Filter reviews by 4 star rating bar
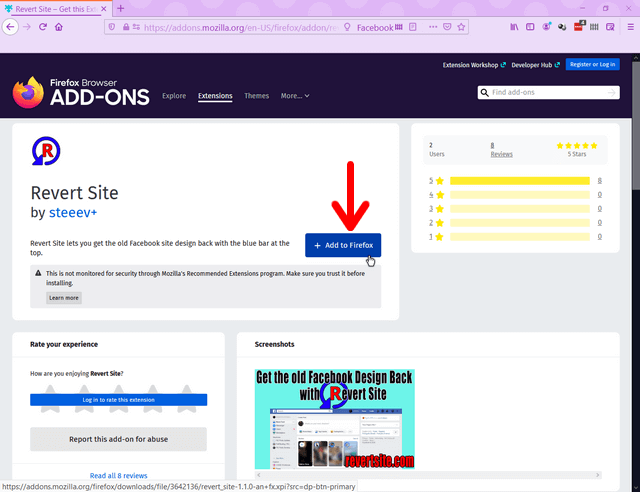The width and height of the screenshot is (640, 492). 520,195
